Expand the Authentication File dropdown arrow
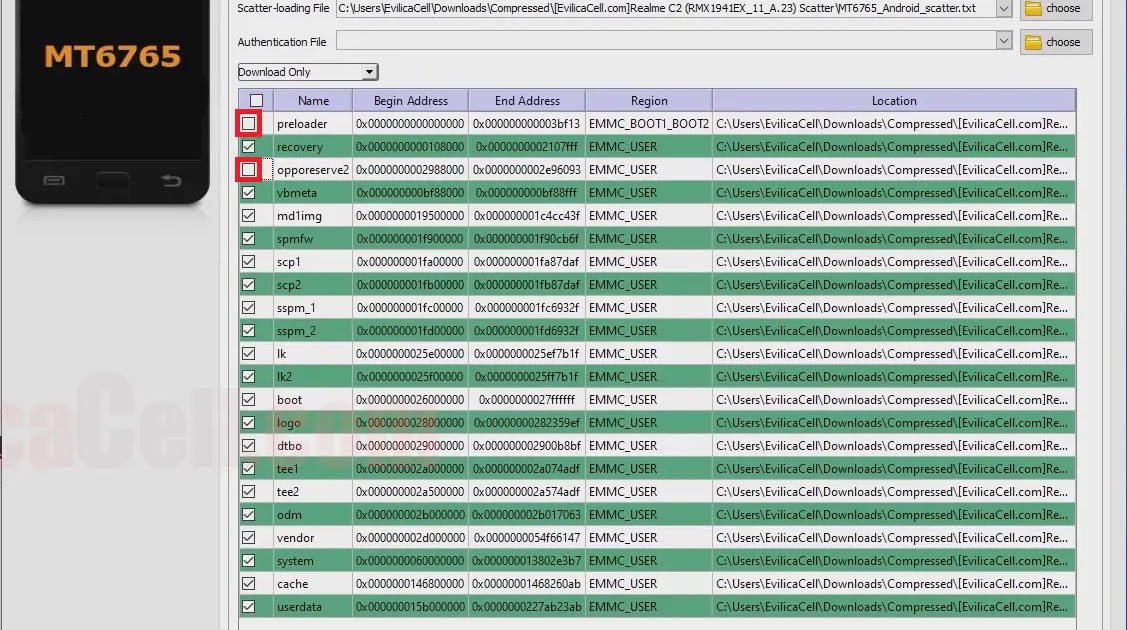 pyautogui.click(x=1004, y=41)
